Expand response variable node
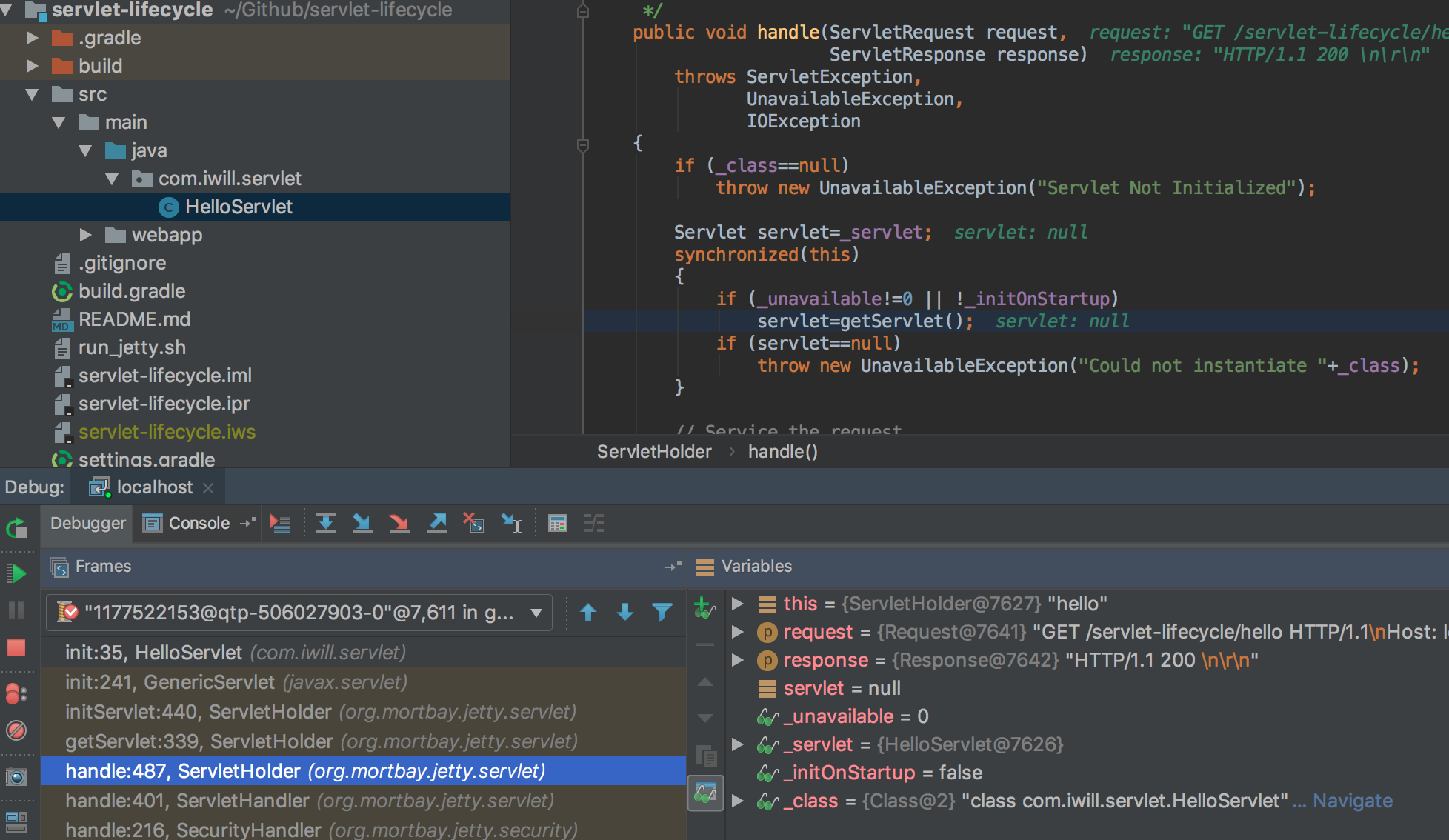 click(738, 660)
